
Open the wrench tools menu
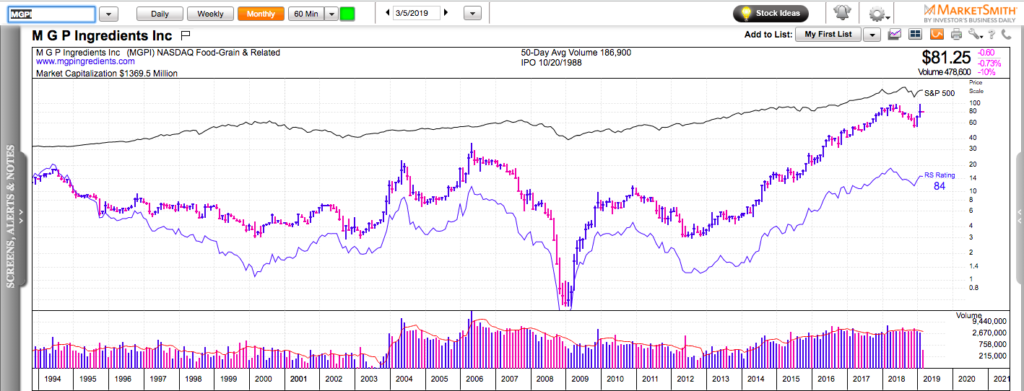coord(975,35)
